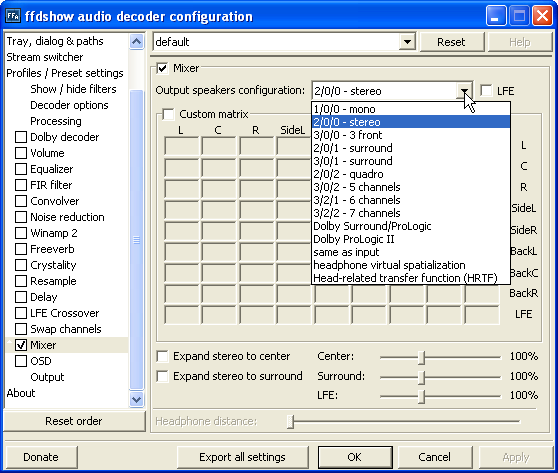Click the Reset order button
The image size is (558, 473).
point(74,421)
